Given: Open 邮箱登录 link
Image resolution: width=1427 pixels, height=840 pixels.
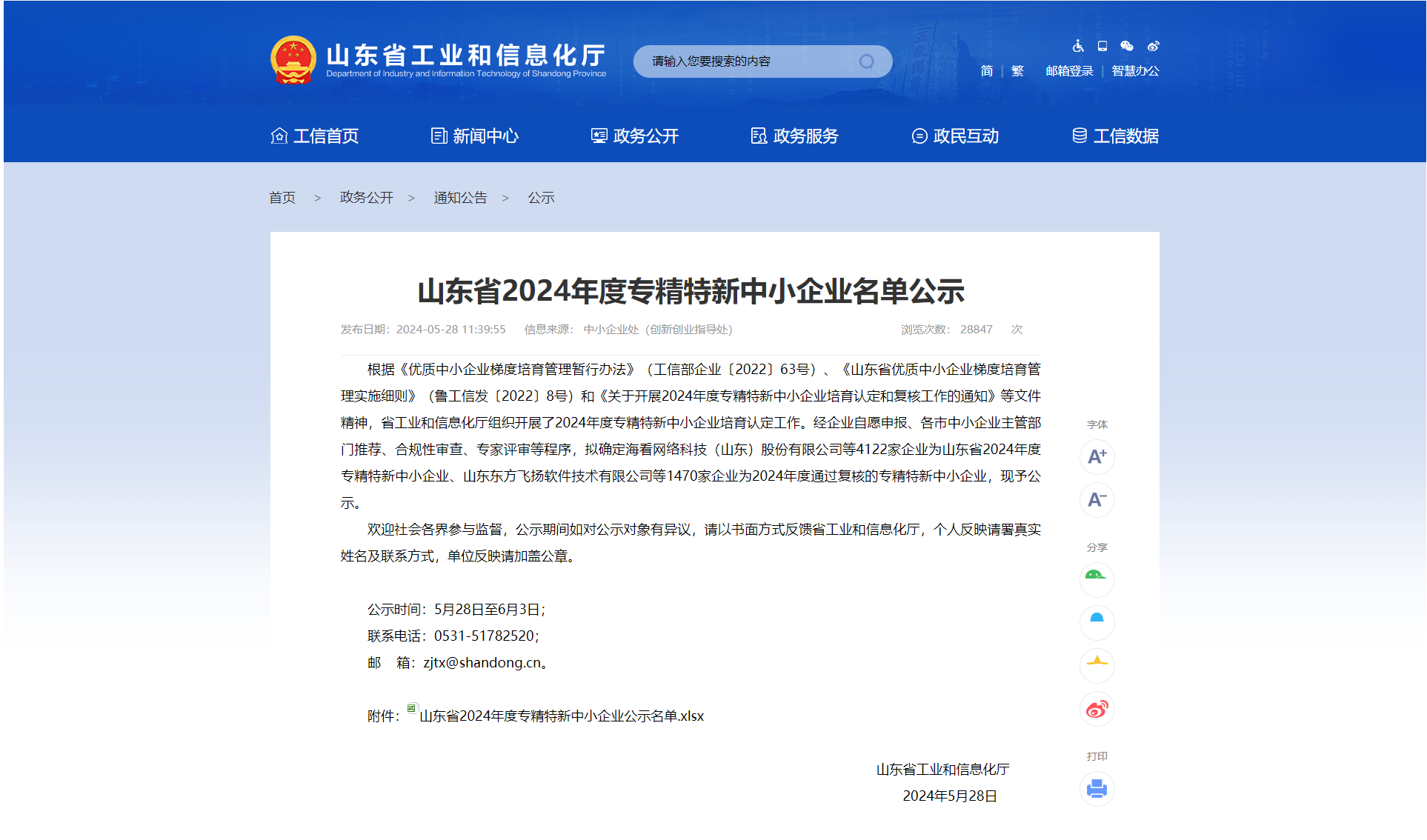Looking at the screenshot, I should [x=1070, y=71].
